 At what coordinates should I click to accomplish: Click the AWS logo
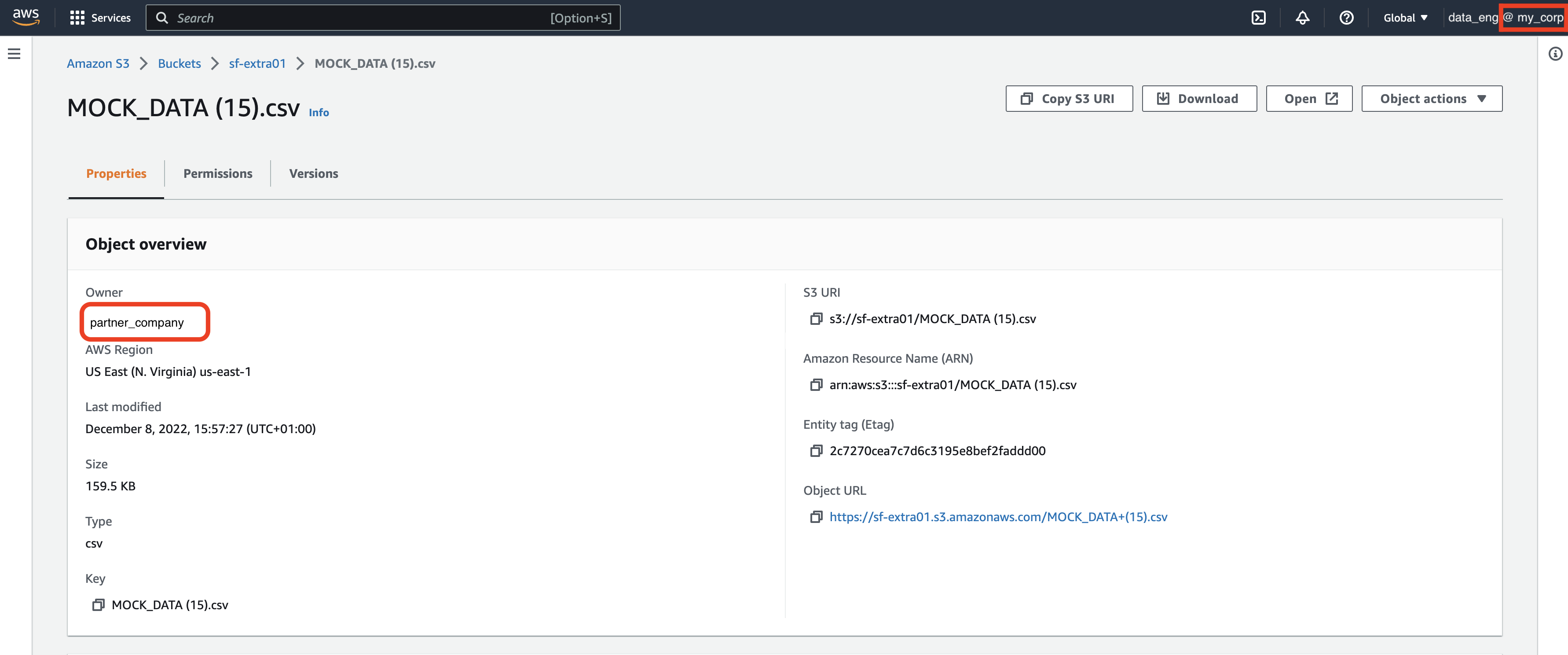pyautogui.click(x=26, y=17)
